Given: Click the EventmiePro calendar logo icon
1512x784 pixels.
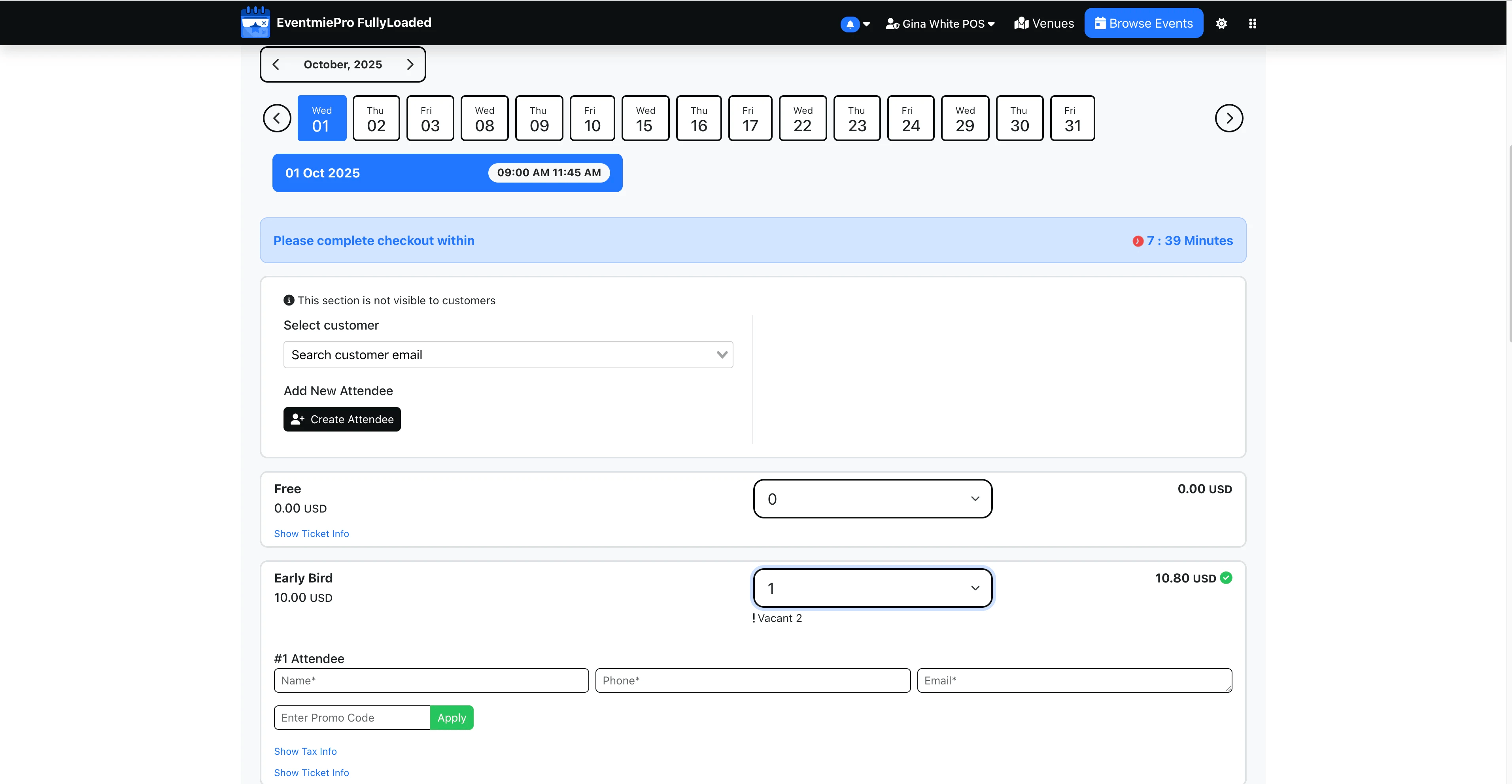Looking at the screenshot, I should point(255,22).
